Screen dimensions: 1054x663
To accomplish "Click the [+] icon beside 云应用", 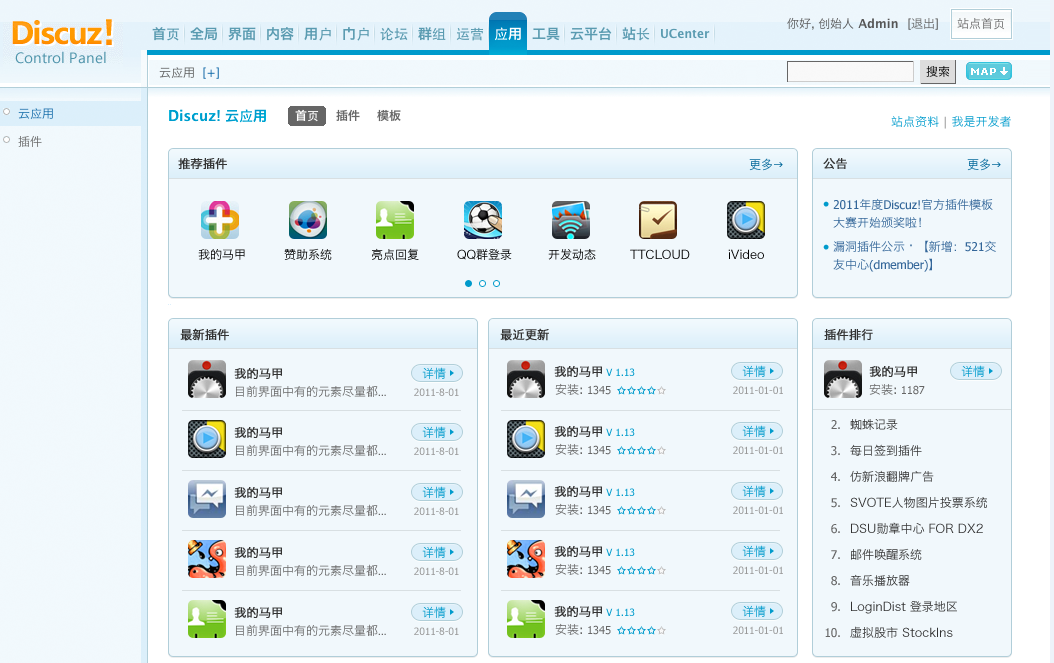I will [x=211, y=73].
